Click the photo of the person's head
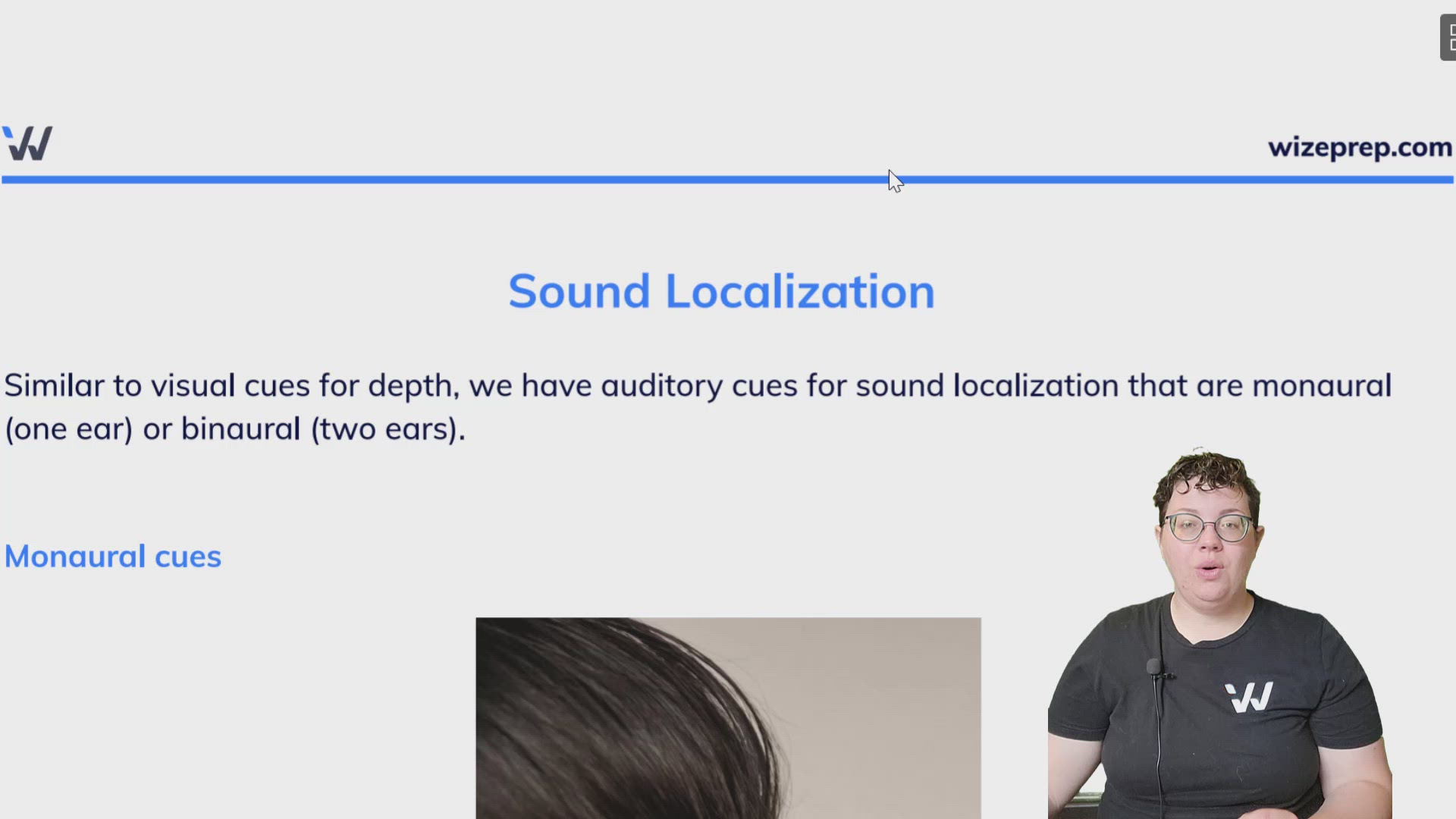 [x=728, y=717]
